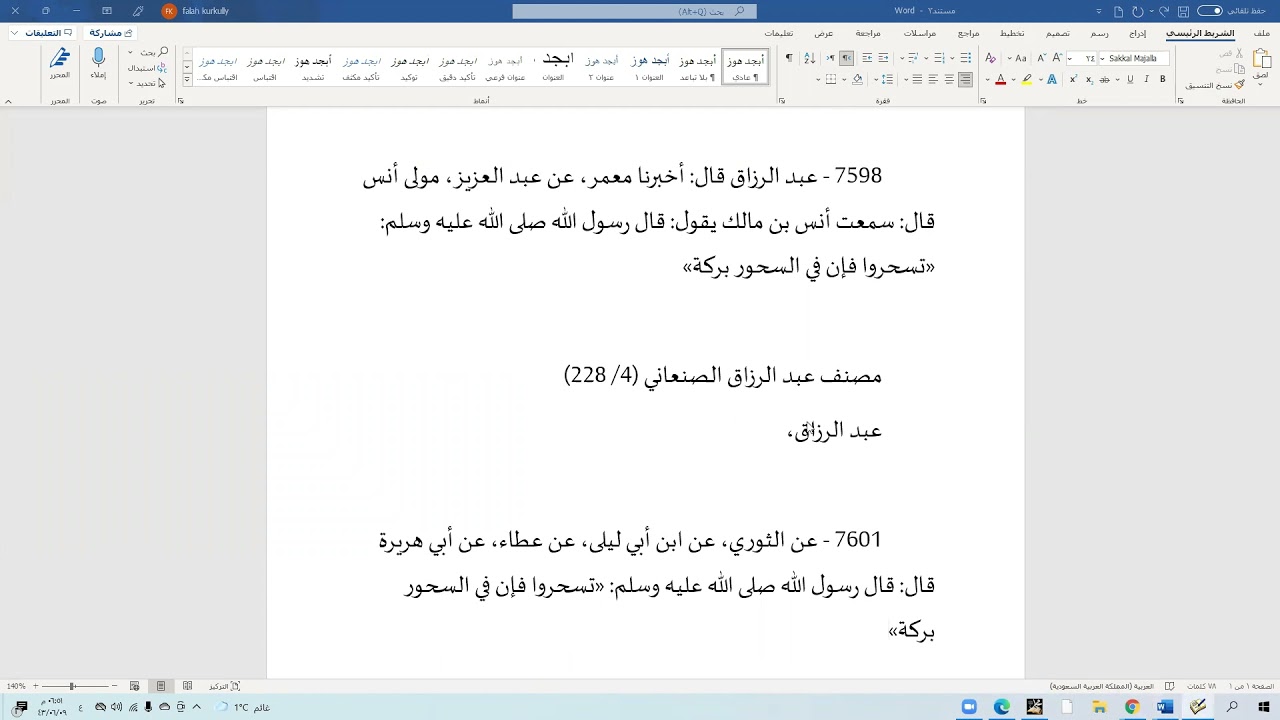Open text highlight color dropdown arrow
This screenshot has height=720, width=1280.
(1014, 79)
